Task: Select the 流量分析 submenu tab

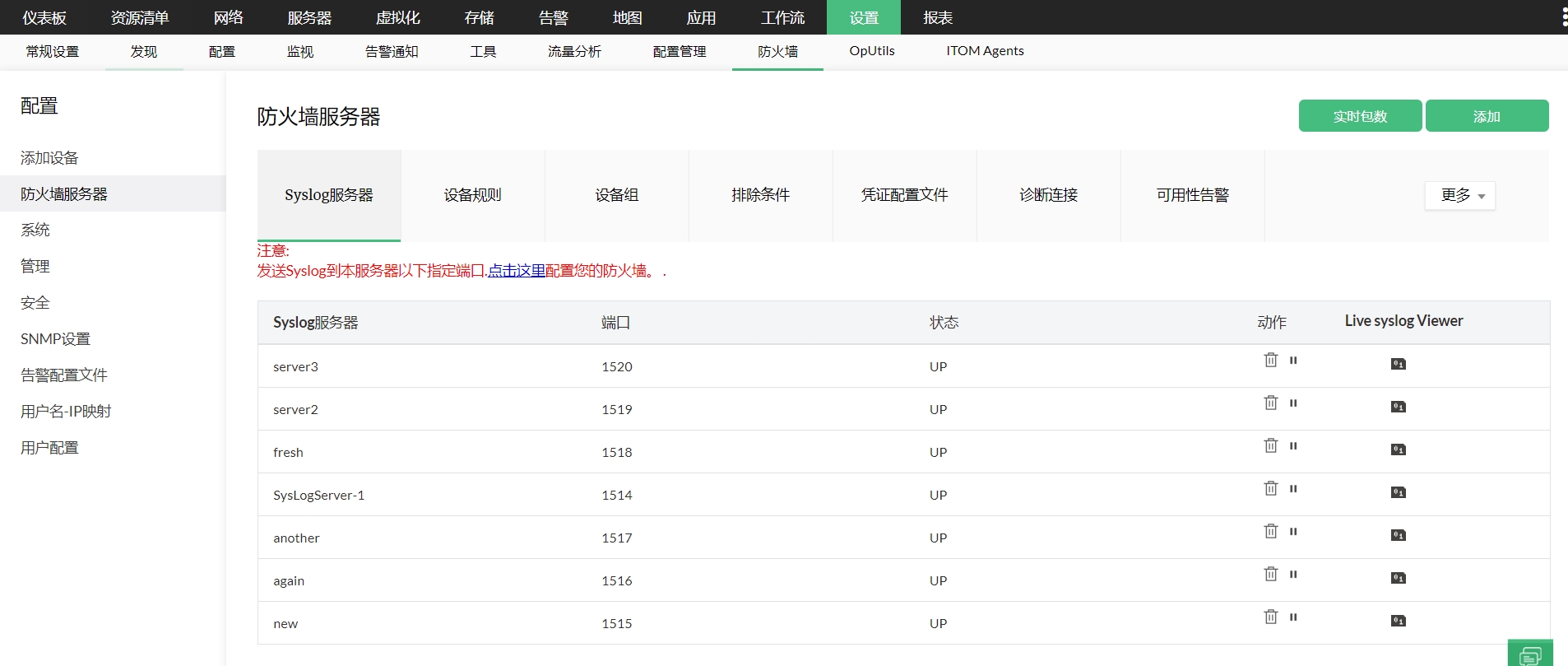Action: (x=574, y=51)
